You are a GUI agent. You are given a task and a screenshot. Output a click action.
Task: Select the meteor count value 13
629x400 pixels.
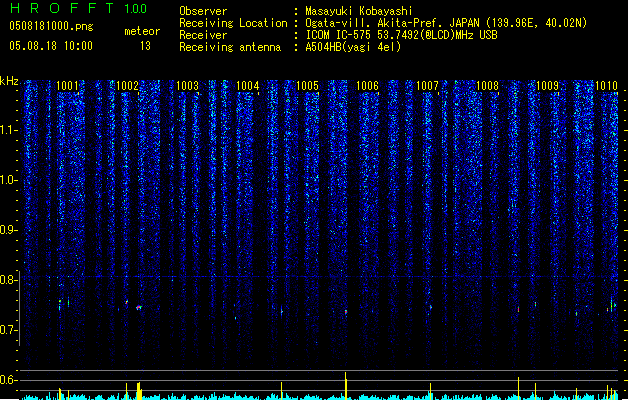click(145, 46)
